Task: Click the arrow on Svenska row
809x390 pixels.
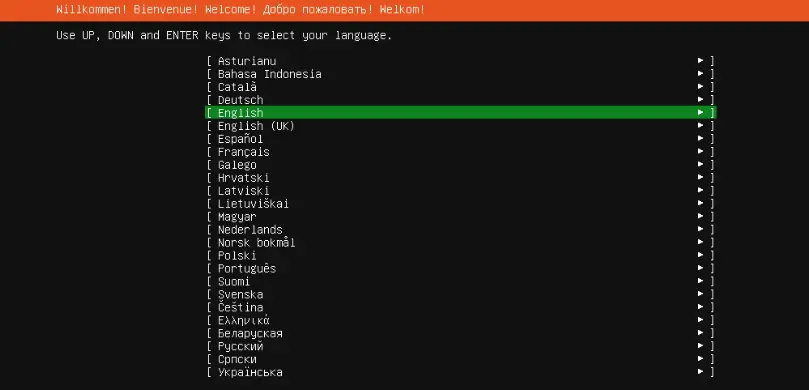Action: 700,294
